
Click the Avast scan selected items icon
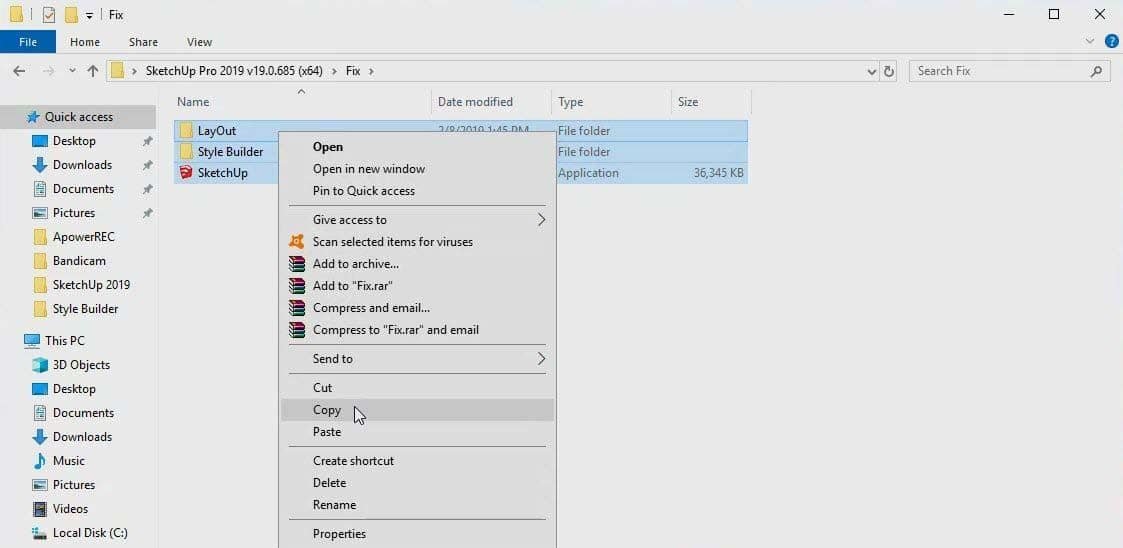(296, 242)
